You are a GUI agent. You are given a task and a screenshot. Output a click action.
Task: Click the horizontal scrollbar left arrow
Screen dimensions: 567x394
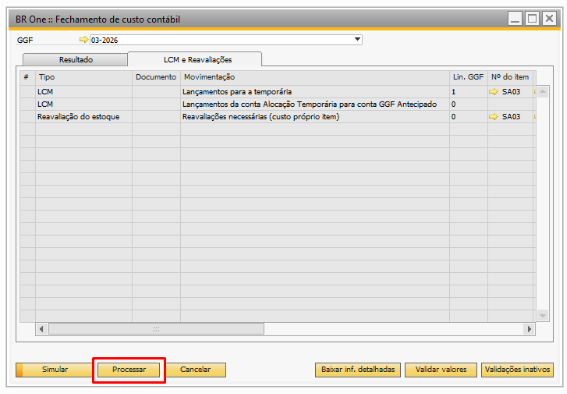[42, 329]
